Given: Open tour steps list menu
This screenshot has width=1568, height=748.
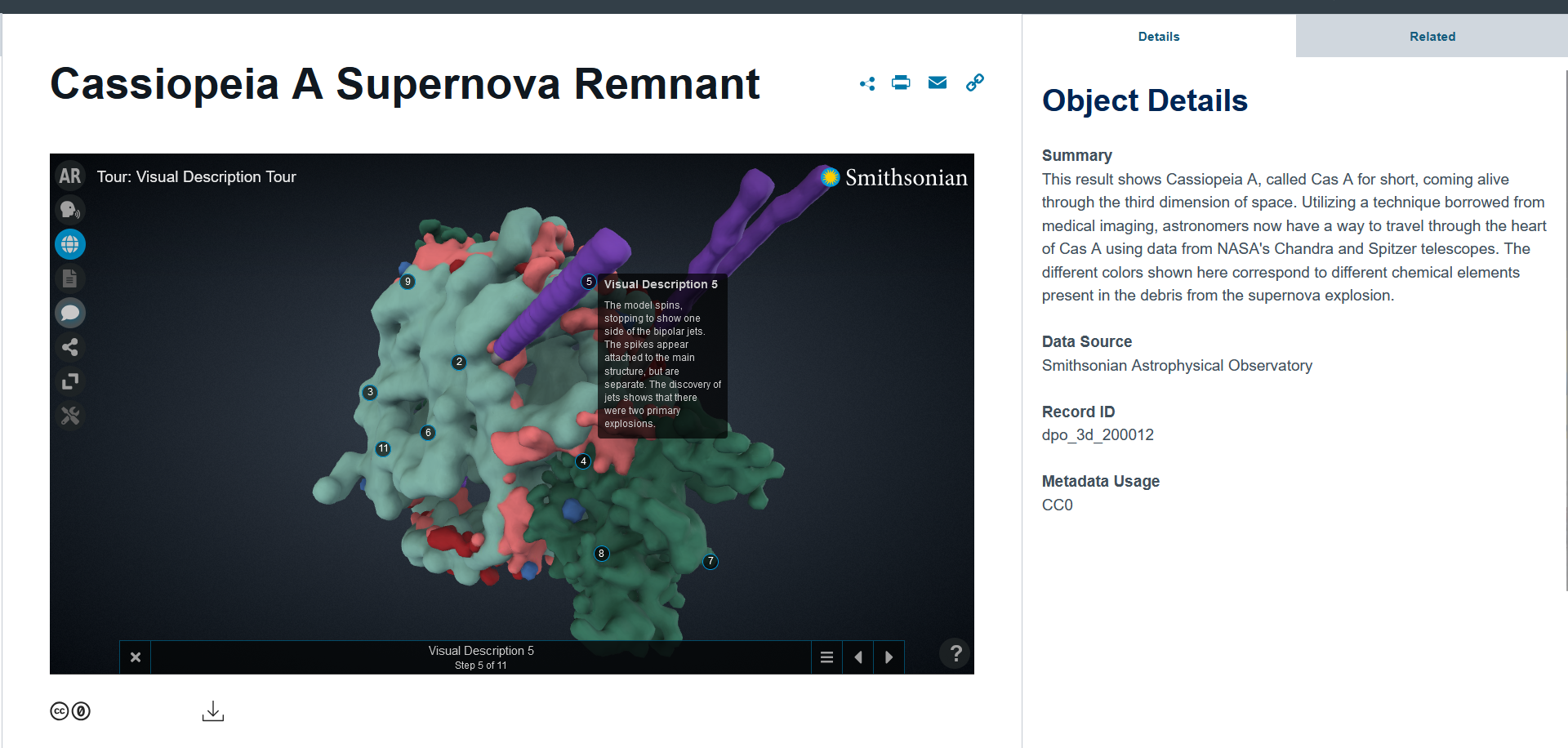Looking at the screenshot, I should (826, 657).
